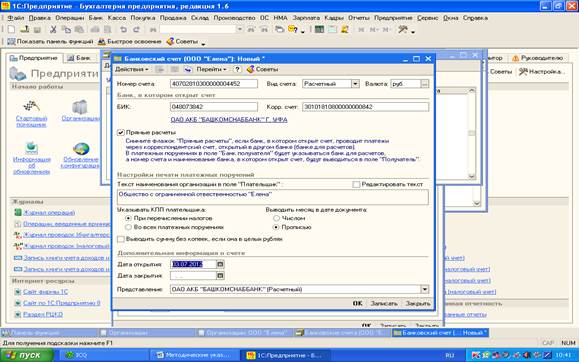This screenshot has width=579, height=362.
Task: Click the green Журнал операций icon
Action: pyautogui.click(x=18, y=212)
